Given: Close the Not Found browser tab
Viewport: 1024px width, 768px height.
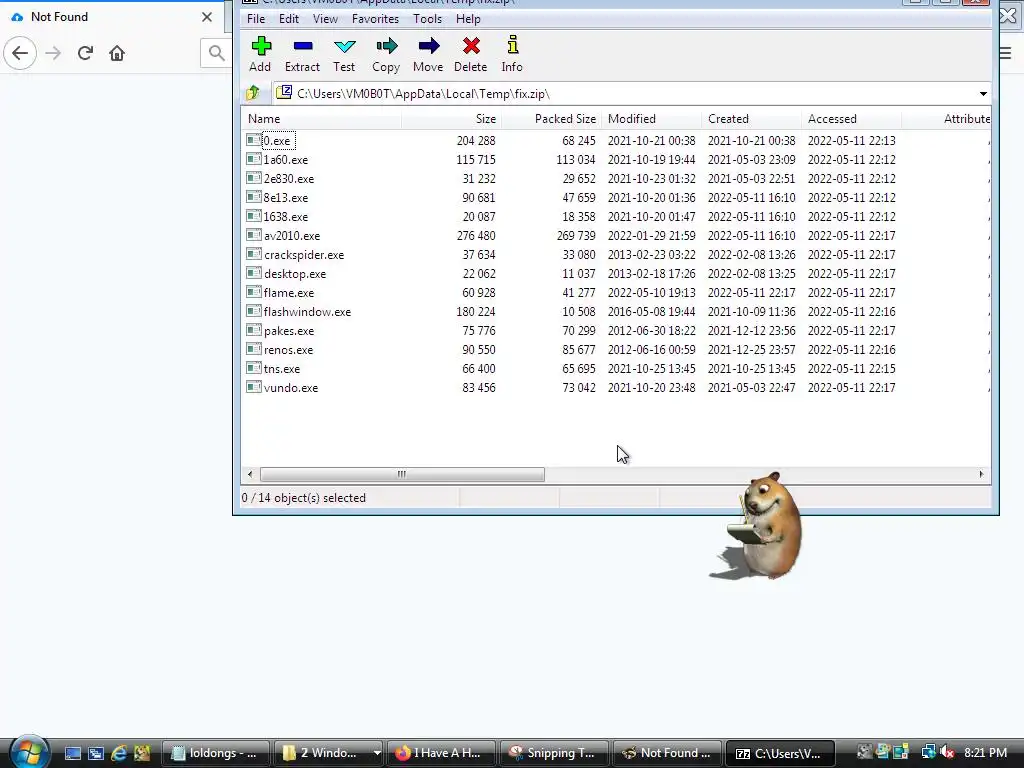Looking at the screenshot, I should click(207, 17).
